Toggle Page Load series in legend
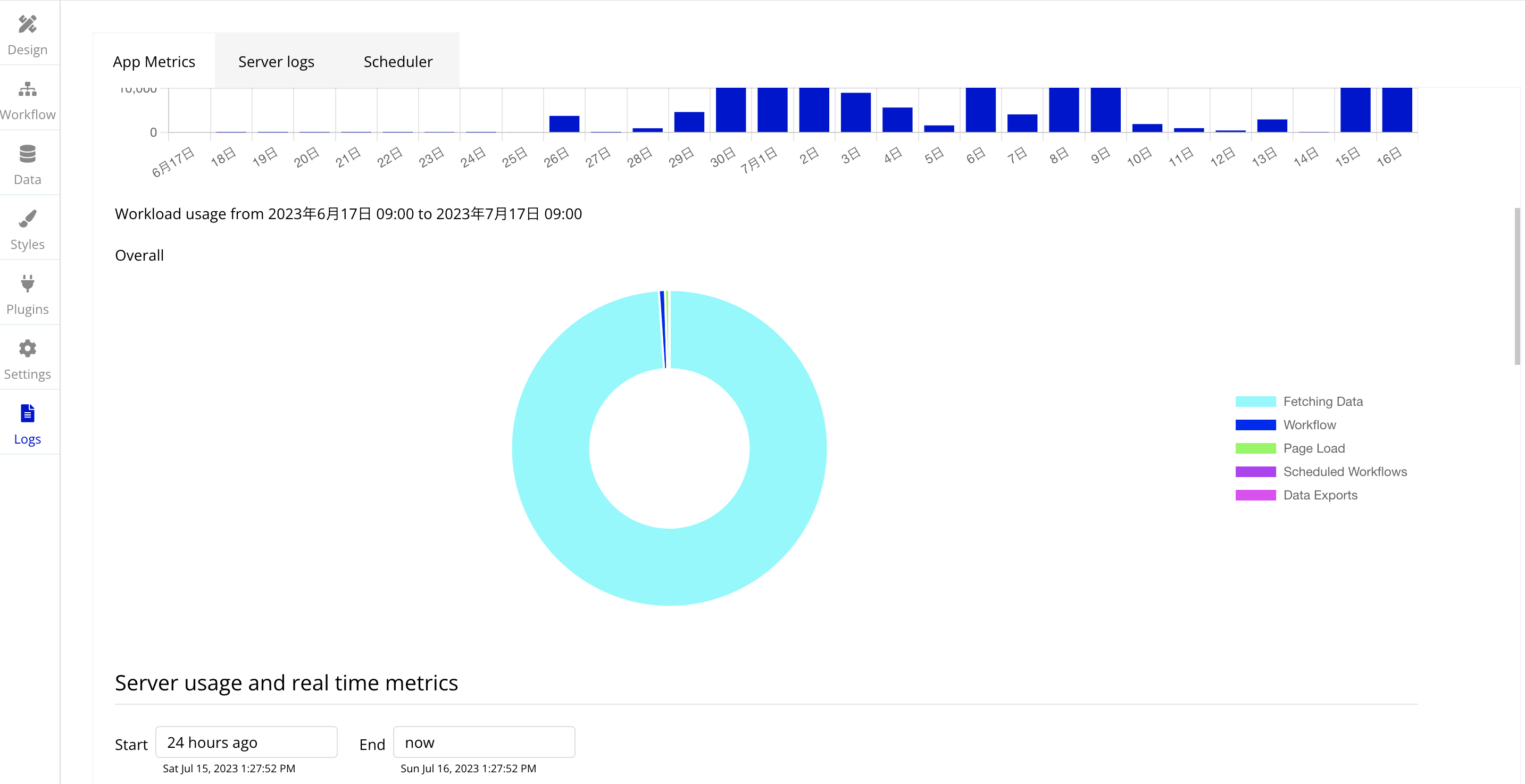Viewport: 1525px width, 784px height. point(1255,448)
